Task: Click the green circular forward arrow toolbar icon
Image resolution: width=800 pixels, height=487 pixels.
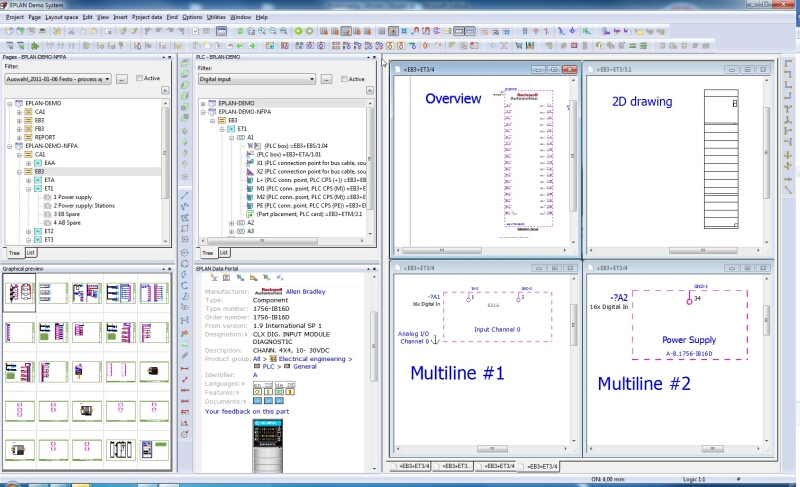Action: [x=309, y=32]
